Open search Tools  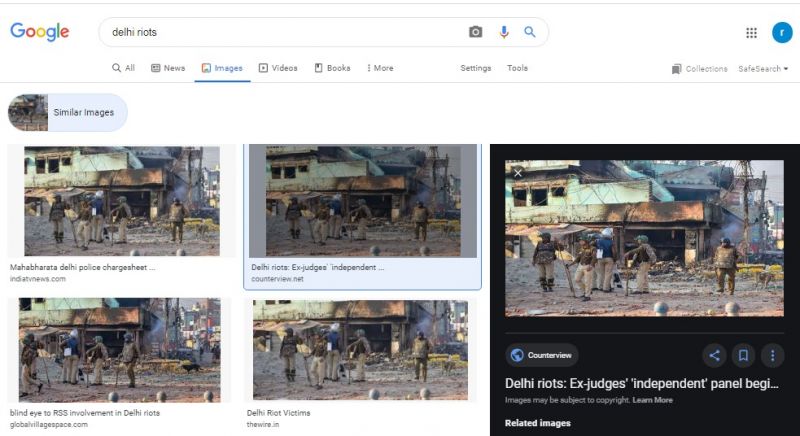pyautogui.click(x=517, y=68)
